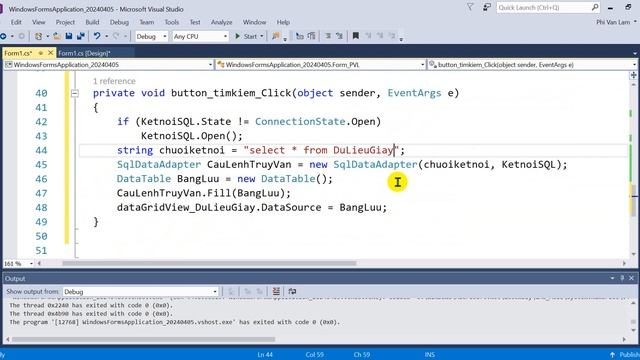Open the View menu

click(x=38, y=22)
